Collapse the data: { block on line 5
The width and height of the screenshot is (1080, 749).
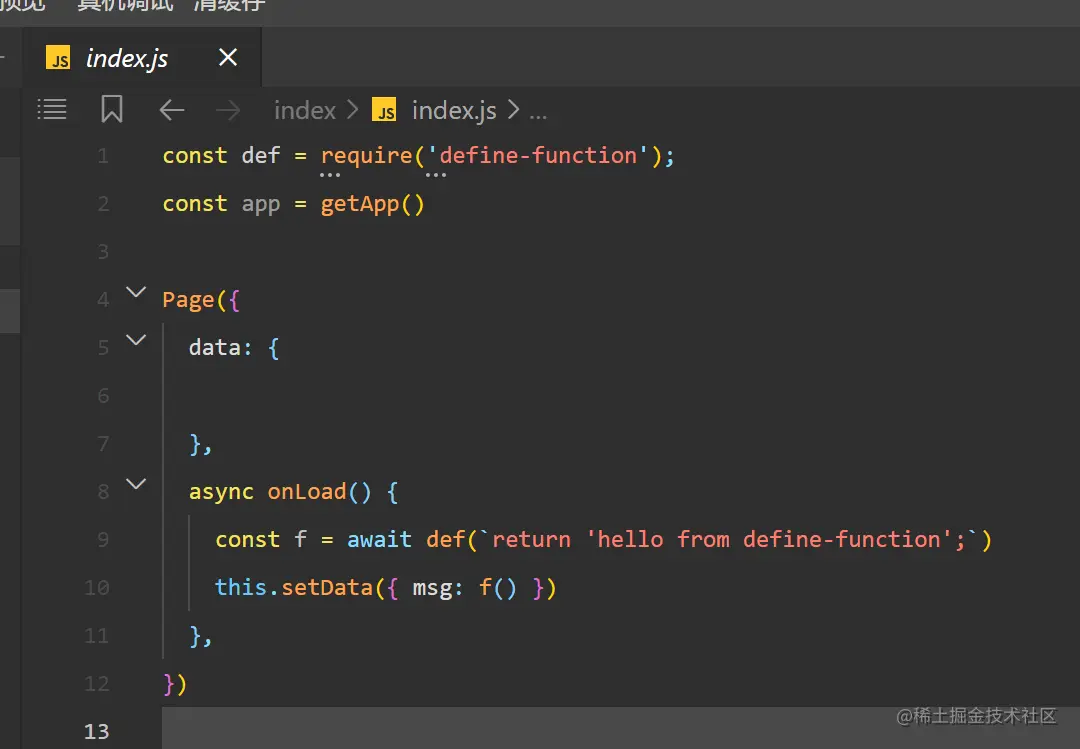coord(136,340)
